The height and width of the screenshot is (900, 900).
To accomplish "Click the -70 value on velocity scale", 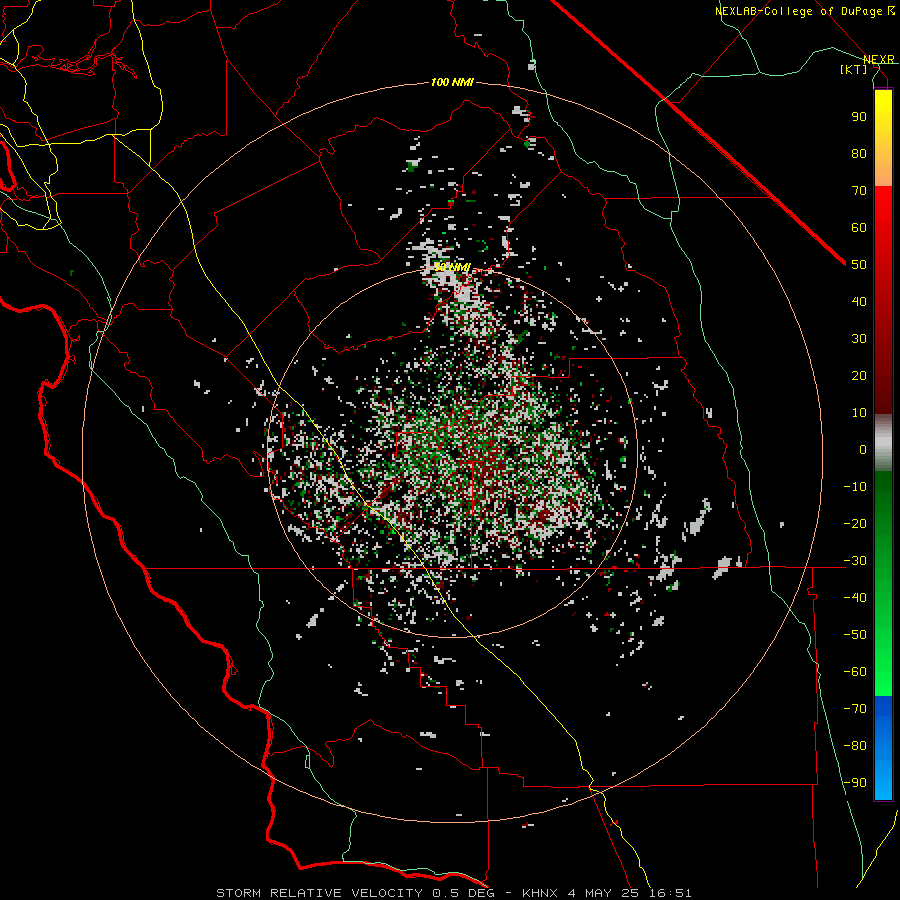I will click(855, 709).
